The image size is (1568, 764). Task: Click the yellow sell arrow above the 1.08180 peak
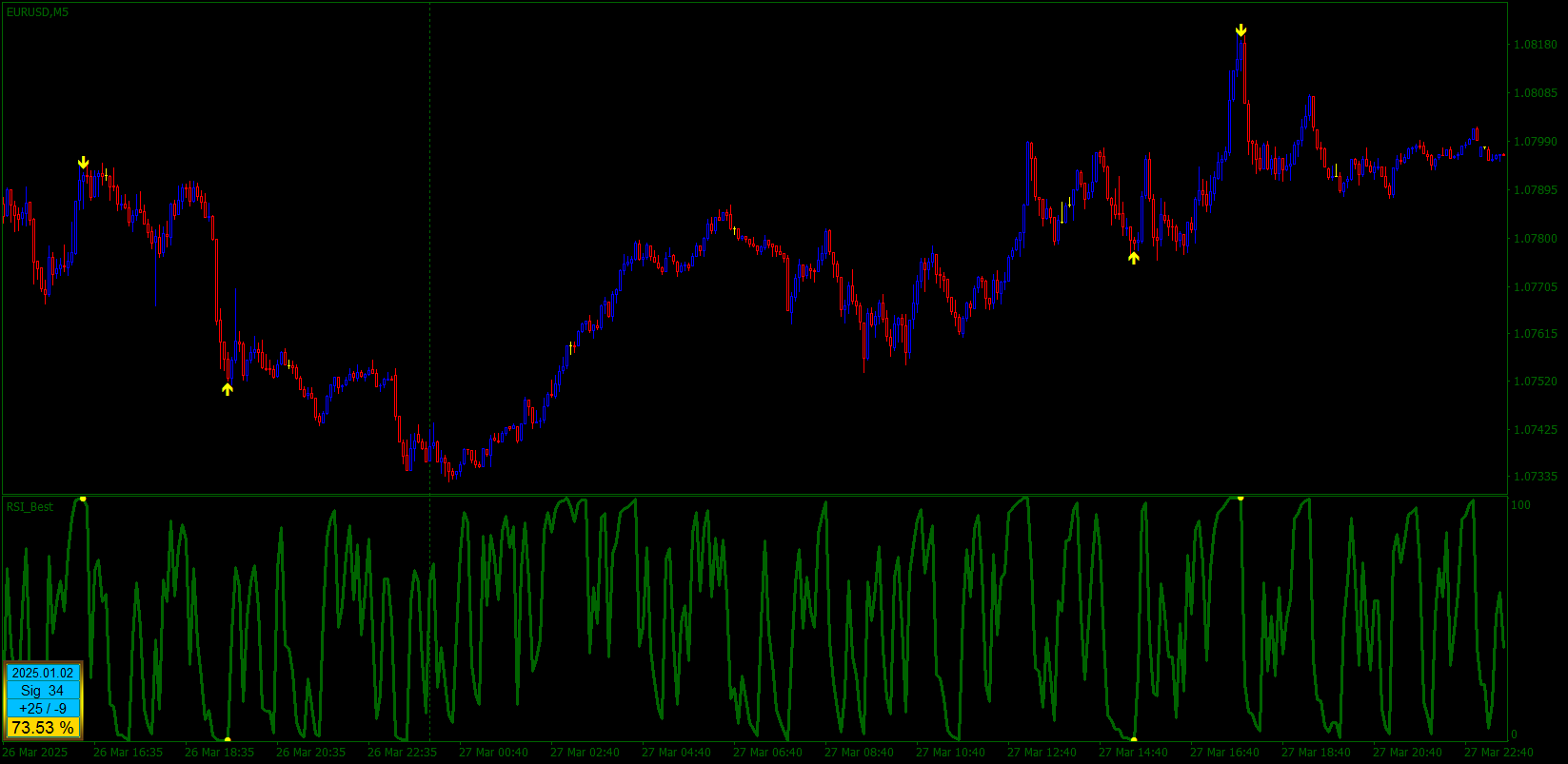[1241, 30]
